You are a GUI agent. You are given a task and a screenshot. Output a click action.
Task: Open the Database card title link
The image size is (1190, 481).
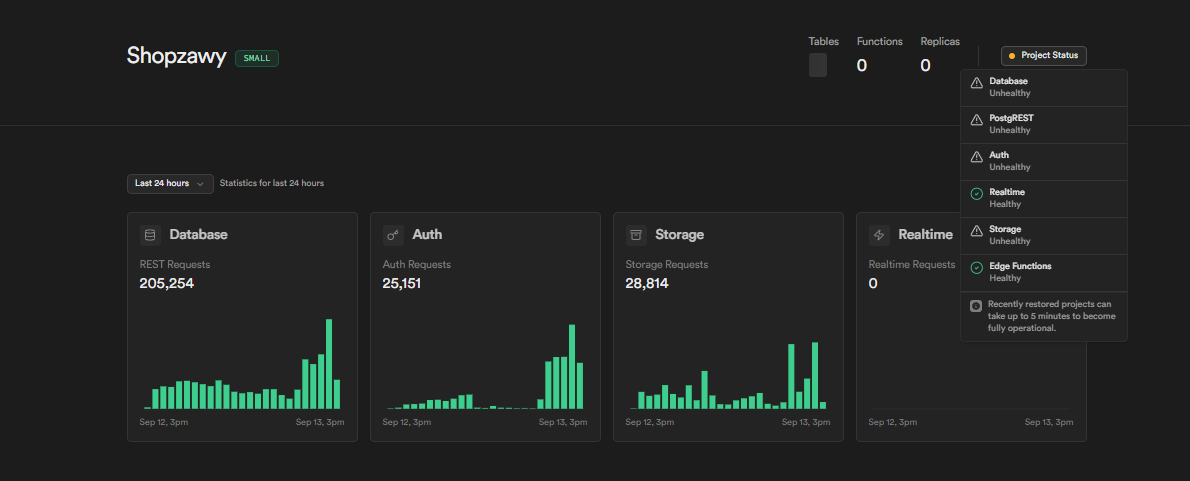pos(198,235)
